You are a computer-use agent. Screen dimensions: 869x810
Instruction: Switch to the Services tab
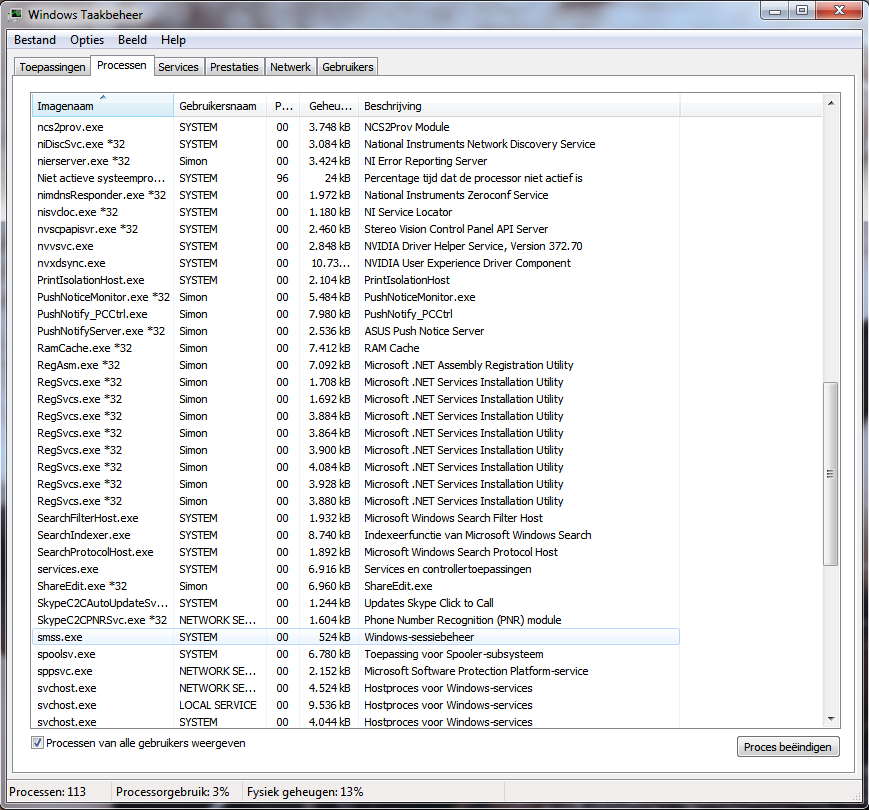coord(178,67)
